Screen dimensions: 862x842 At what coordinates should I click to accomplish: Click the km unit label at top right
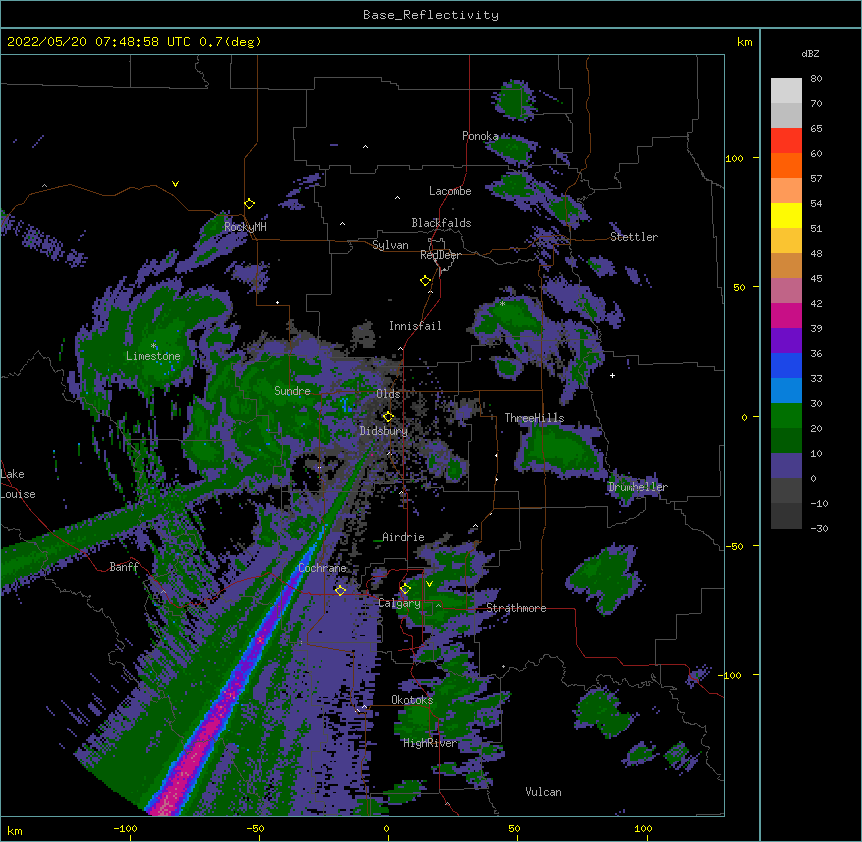coord(744,42)
